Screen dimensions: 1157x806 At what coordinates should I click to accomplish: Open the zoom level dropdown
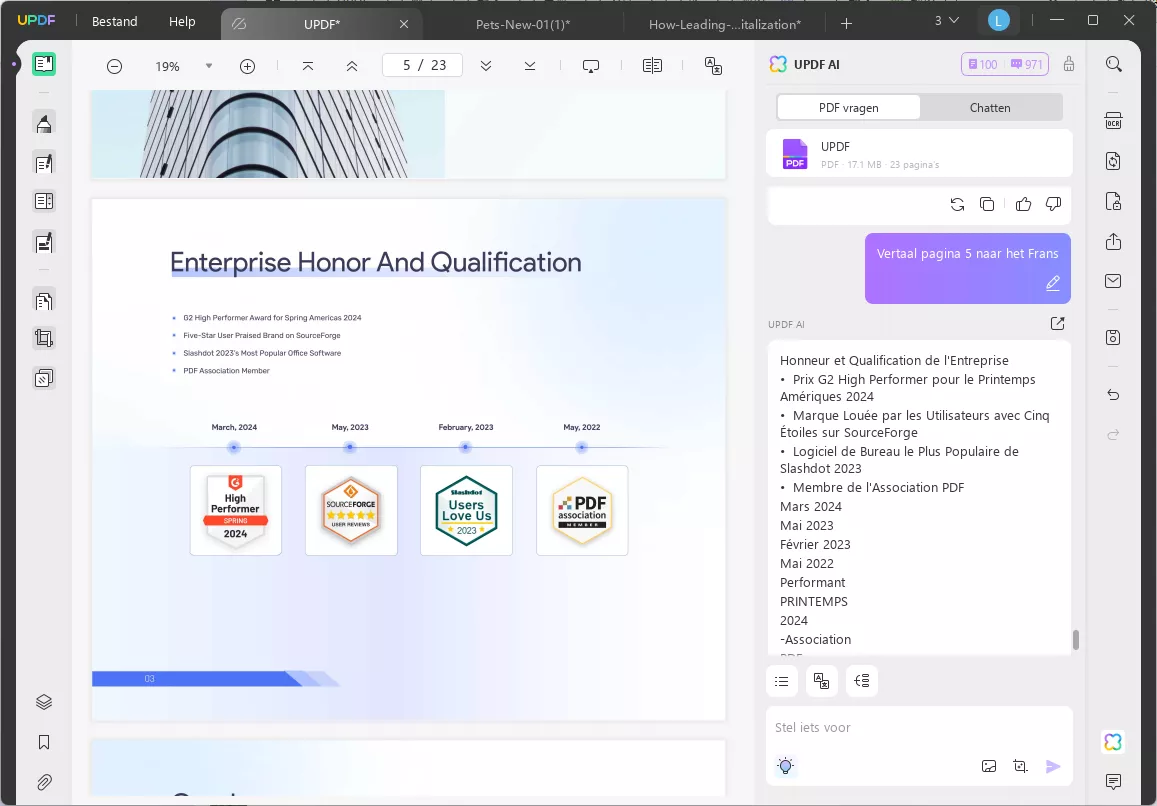pos(209,66)
